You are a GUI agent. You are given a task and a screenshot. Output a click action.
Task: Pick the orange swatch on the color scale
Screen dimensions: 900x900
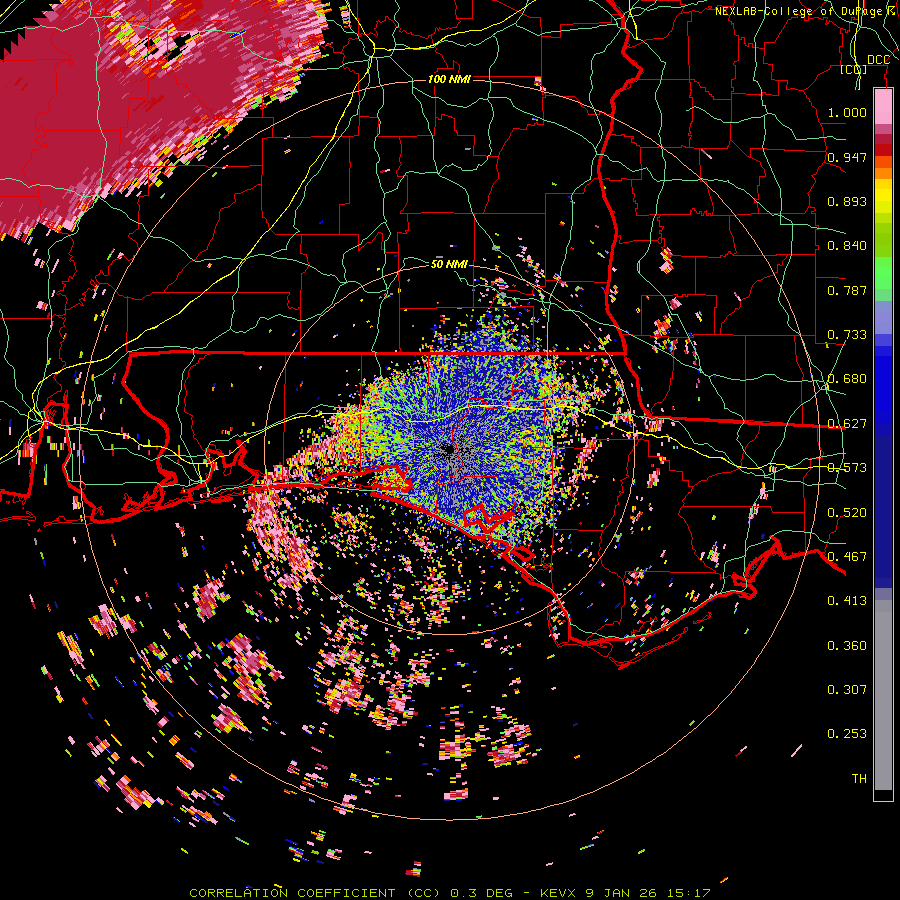883,173
